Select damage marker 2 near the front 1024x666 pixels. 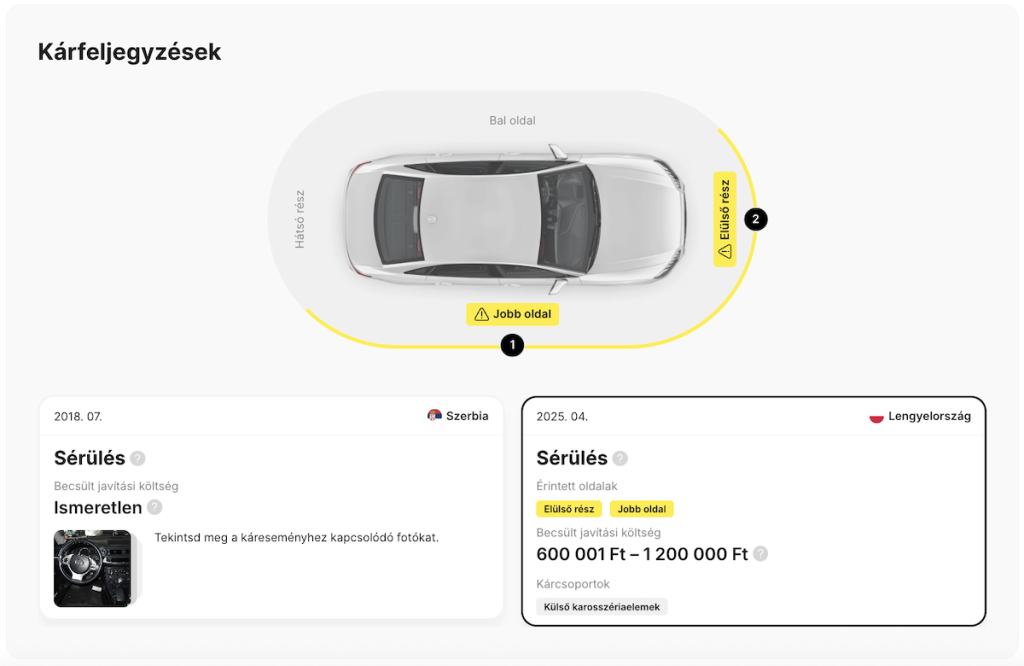pos(754,219)
